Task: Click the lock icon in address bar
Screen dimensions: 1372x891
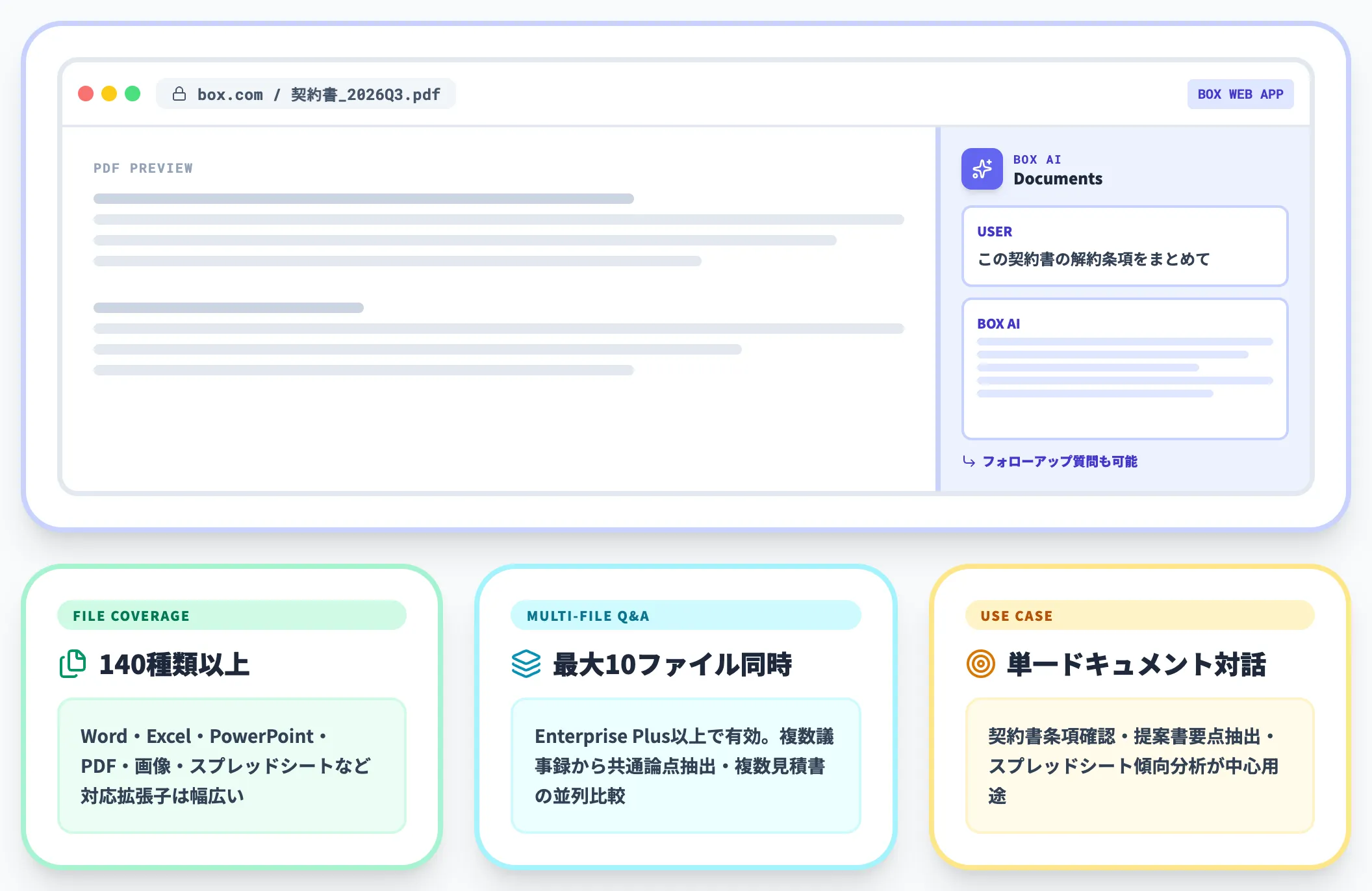Action: pyautogui.click(x=179, y=94)
